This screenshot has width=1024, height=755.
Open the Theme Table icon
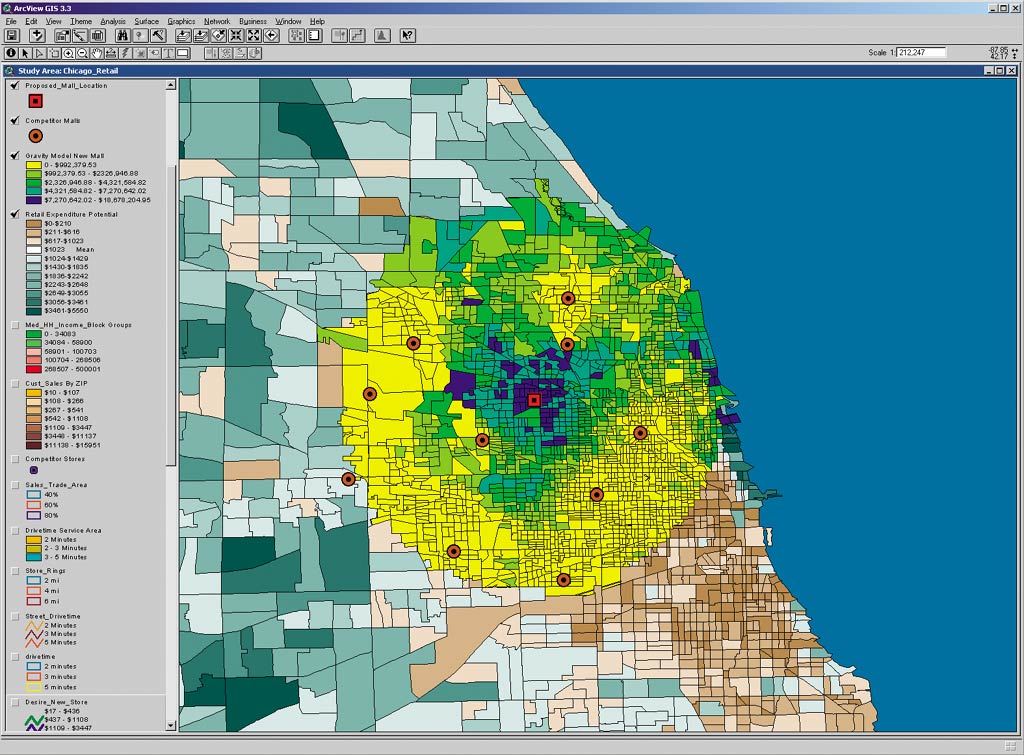(96, 34)
